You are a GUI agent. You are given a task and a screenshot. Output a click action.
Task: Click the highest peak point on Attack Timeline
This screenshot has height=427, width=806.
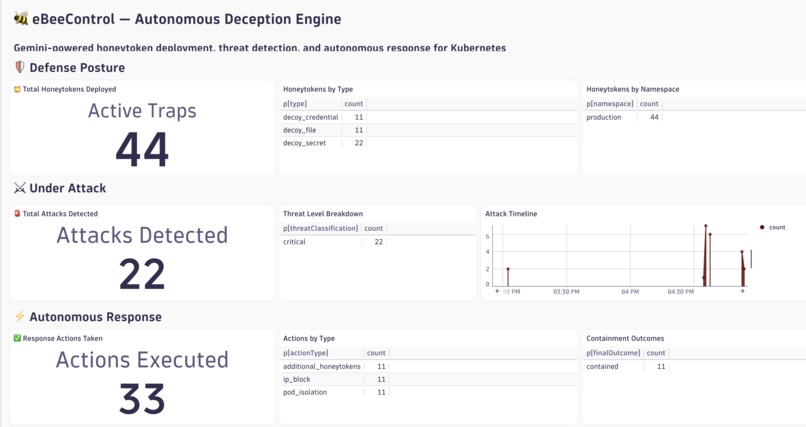[x=706, y=226]
